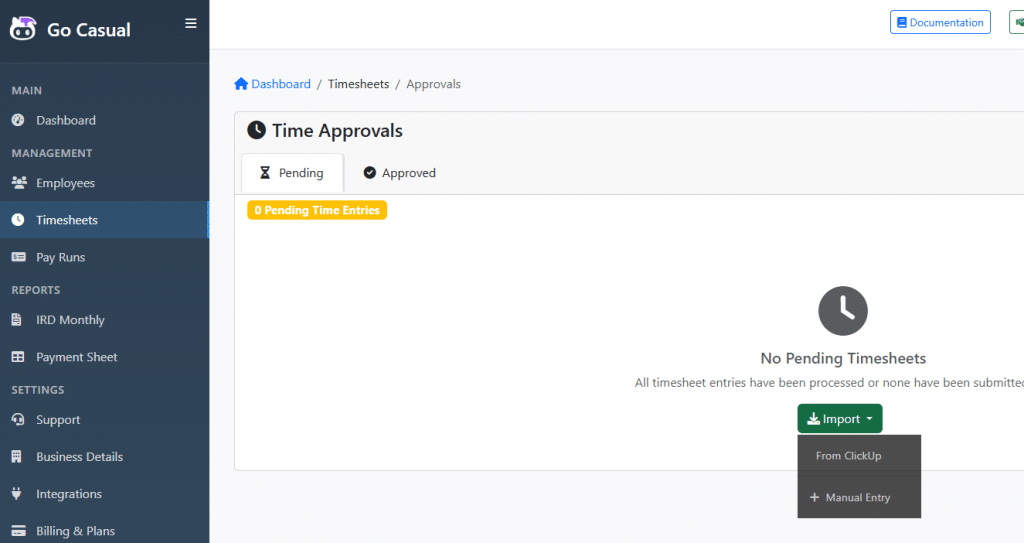Click the IRD Monthly document icon
The width and height of the screenshot is (1024, 543).
tap(18, 320)
